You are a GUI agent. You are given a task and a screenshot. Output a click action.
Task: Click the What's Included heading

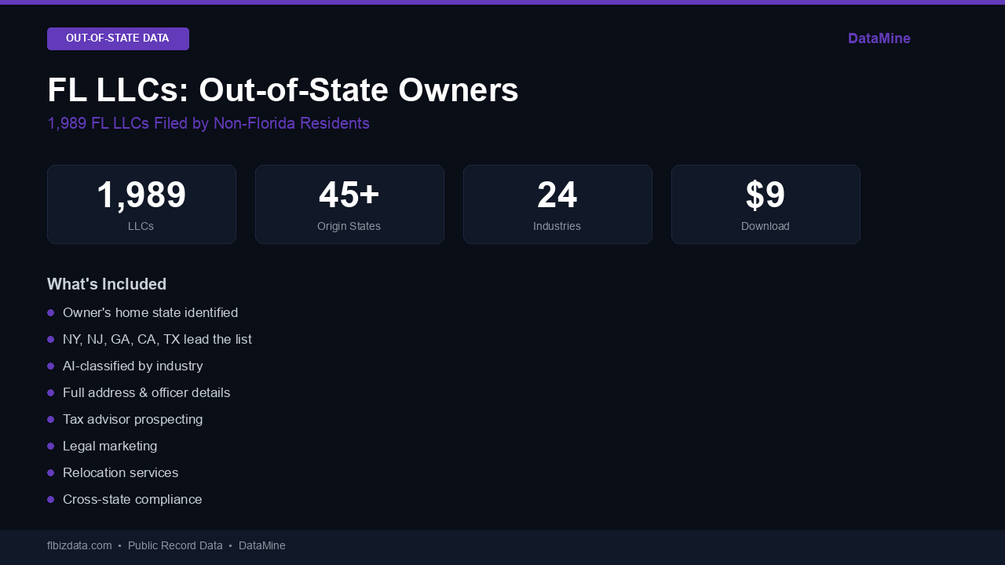(106, 284)
